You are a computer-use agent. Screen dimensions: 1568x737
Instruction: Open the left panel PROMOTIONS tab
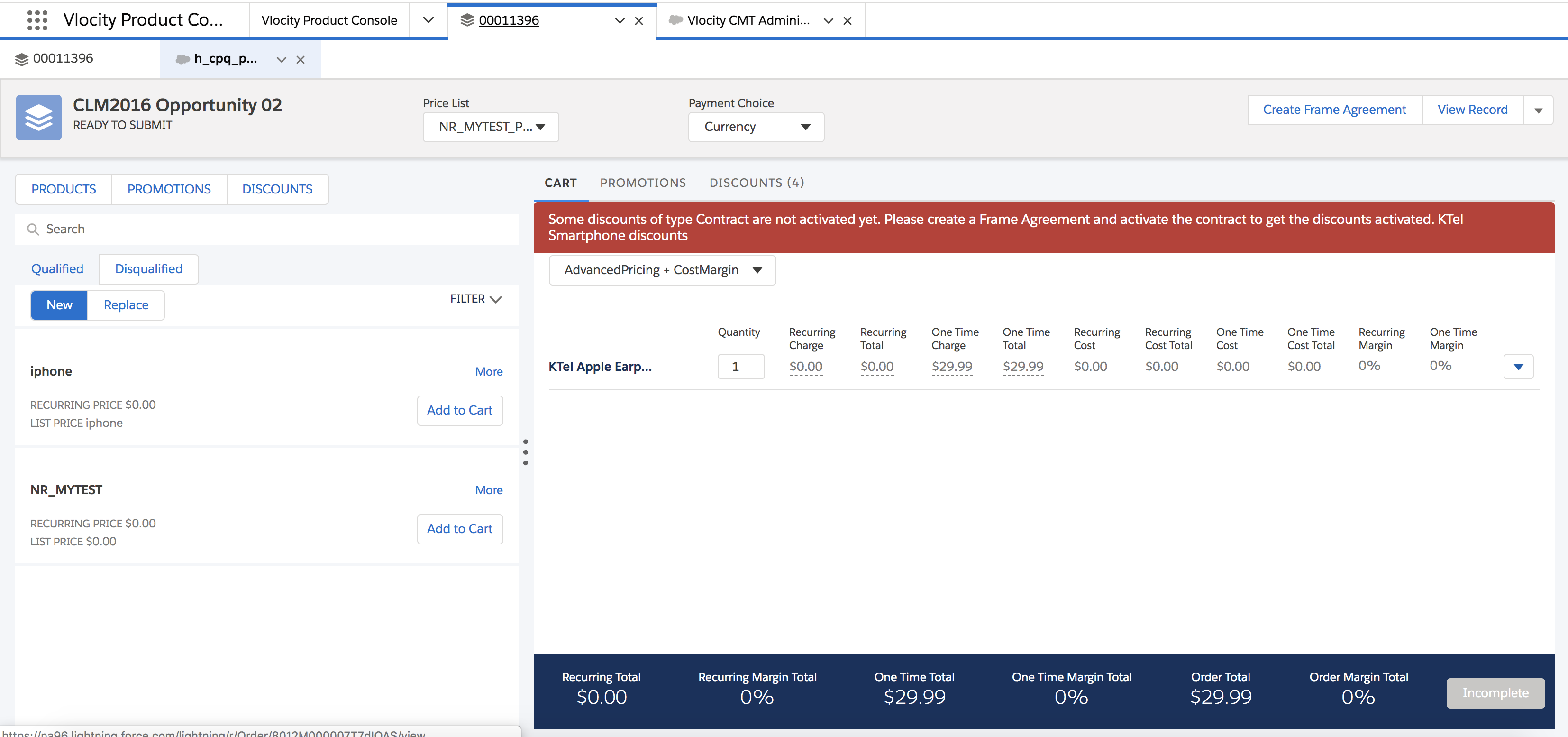[169, 189]
